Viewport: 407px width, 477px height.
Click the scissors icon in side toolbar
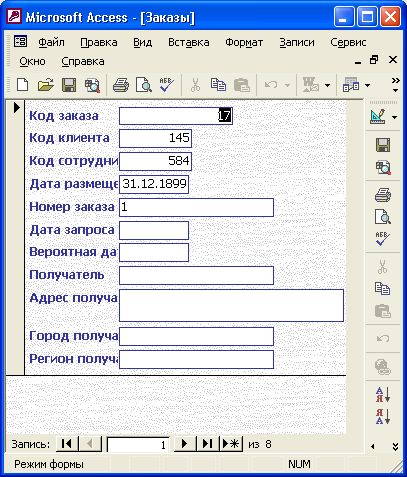383,267
